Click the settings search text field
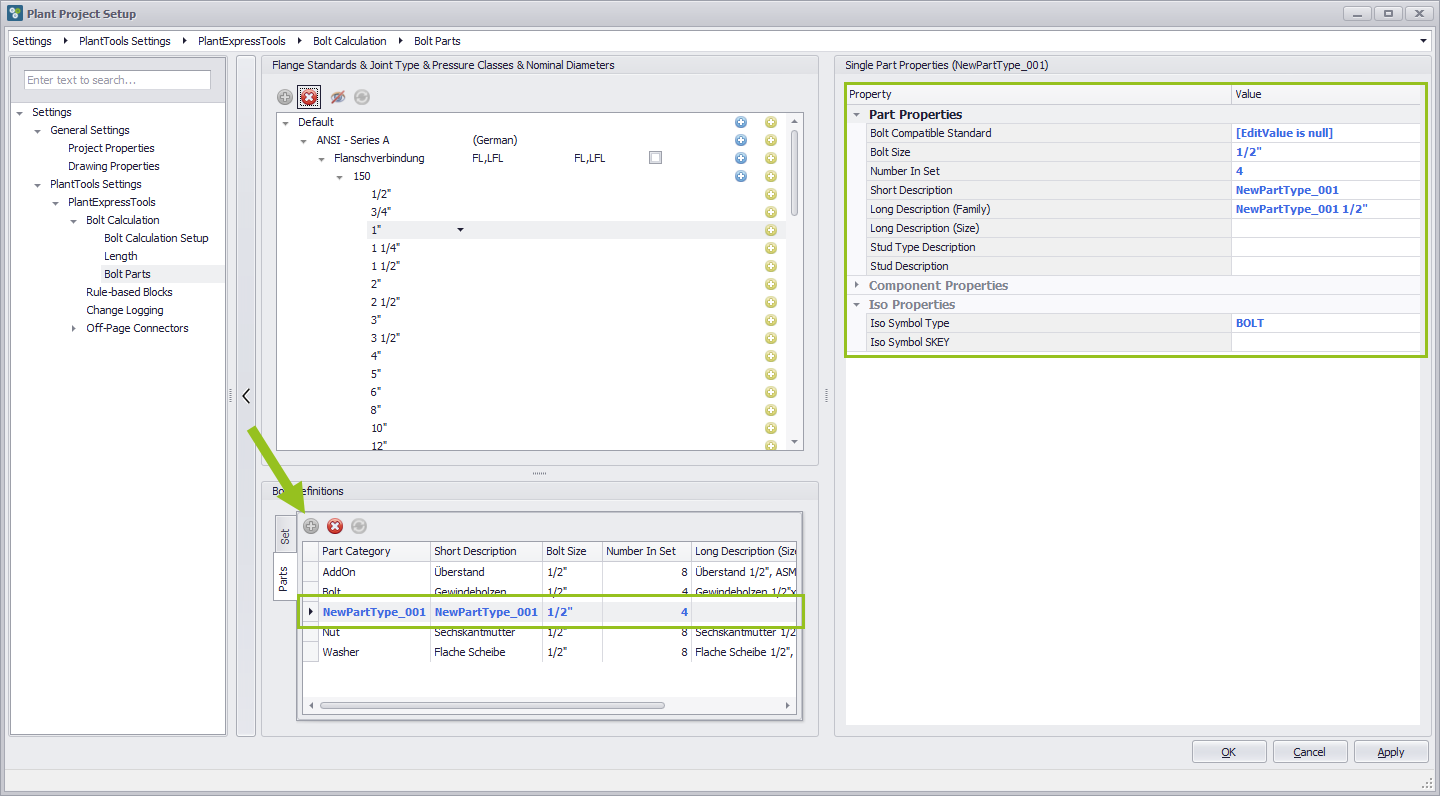 pos(118,80)
